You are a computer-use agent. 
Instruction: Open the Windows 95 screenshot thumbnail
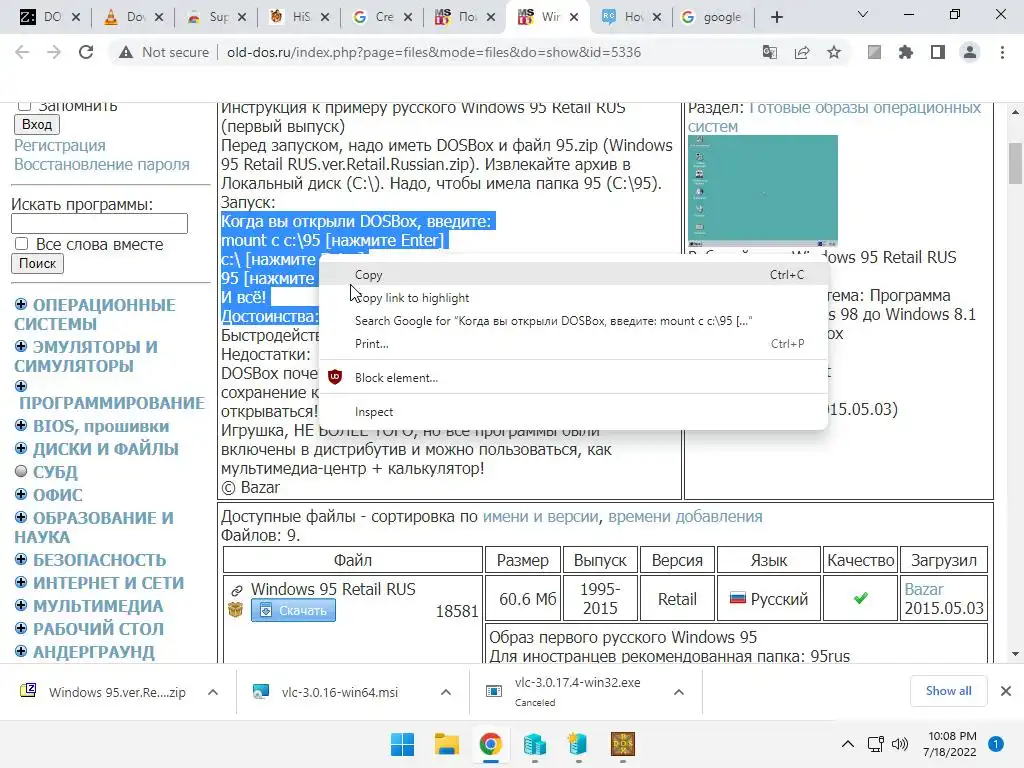[763, 189]
